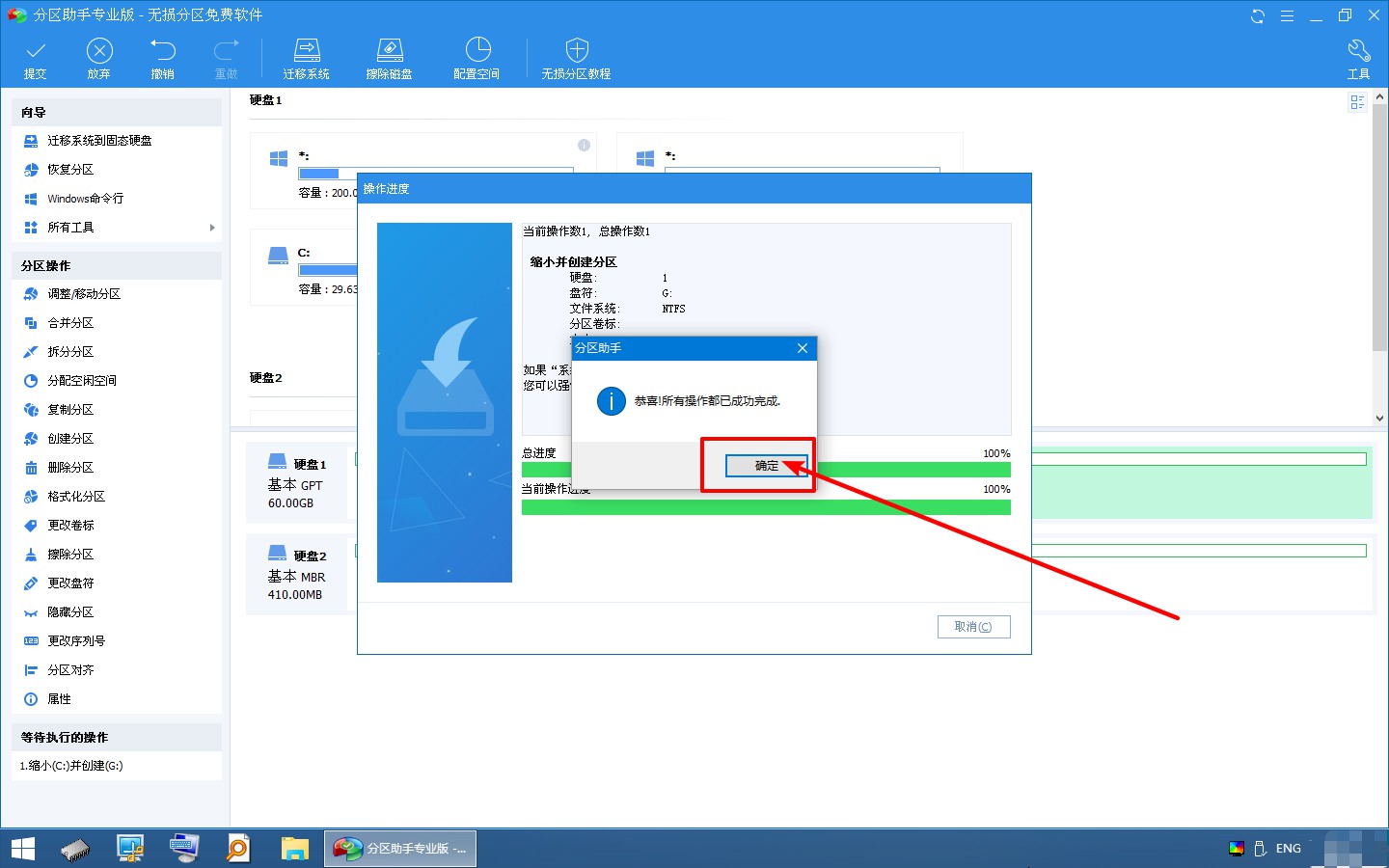
Task: Open the 配置空间 allocate space tool
Action: [x=477, y=60]
